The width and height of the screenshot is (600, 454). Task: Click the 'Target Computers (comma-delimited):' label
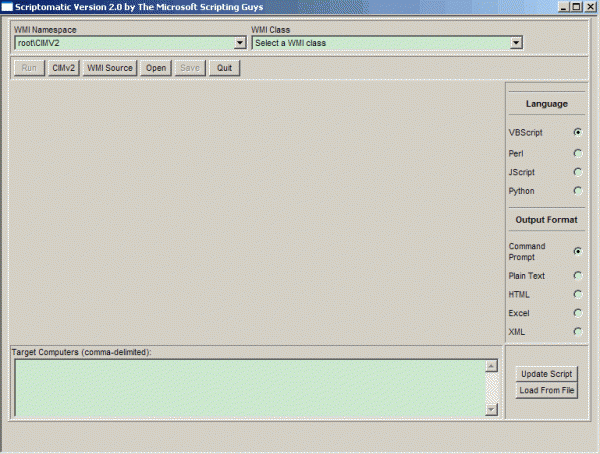(82, 352)
